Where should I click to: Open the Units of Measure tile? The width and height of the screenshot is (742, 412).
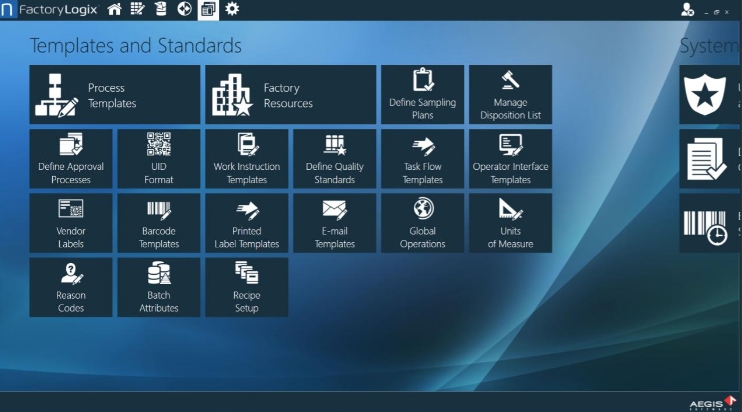[x=511, y=223]
